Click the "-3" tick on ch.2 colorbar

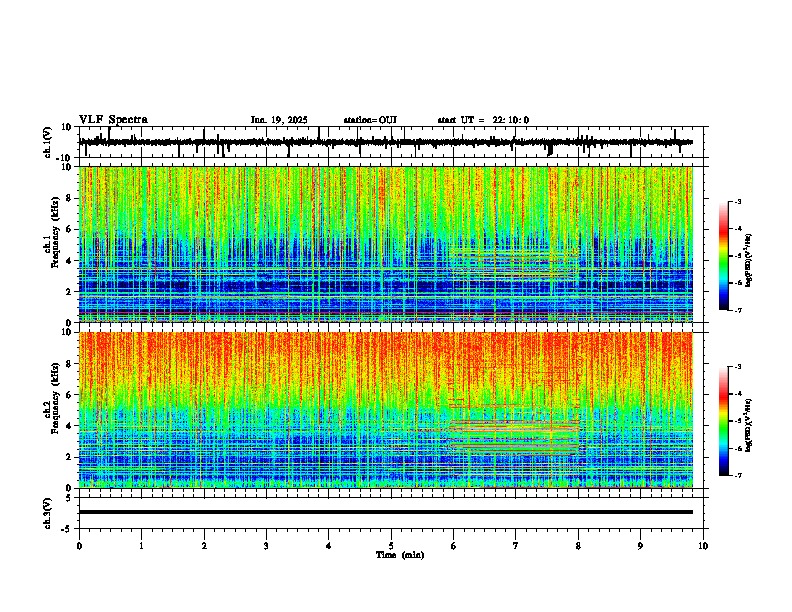click(737, 367)
